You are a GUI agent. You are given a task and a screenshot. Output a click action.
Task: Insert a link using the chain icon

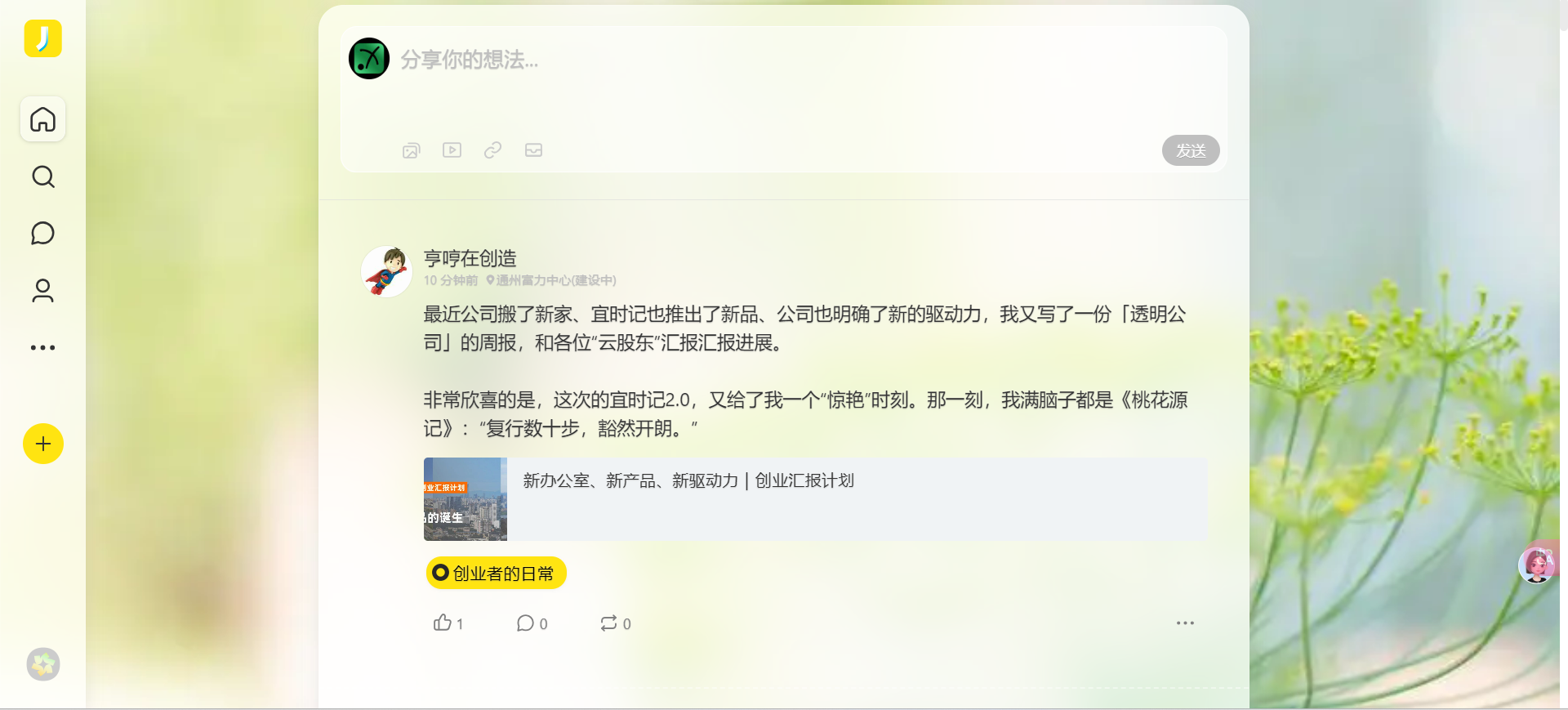pos(492,150)
